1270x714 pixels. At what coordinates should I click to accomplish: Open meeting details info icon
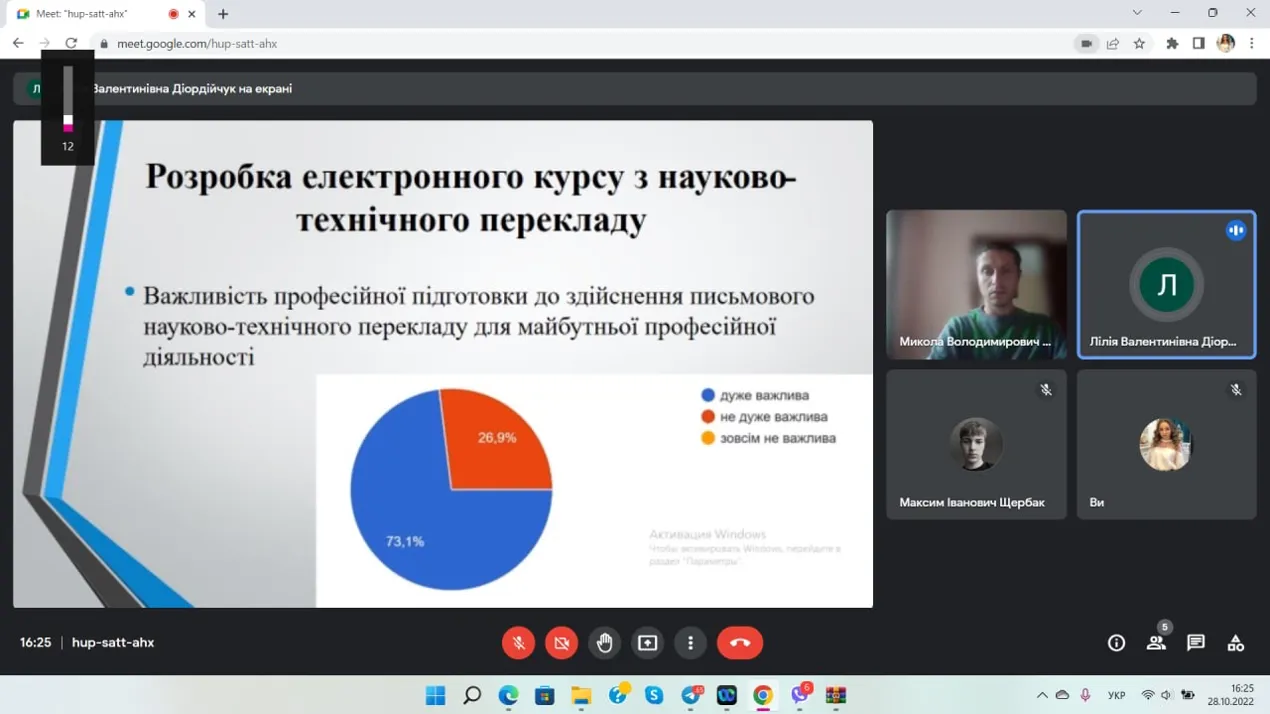coord(1116,643)
